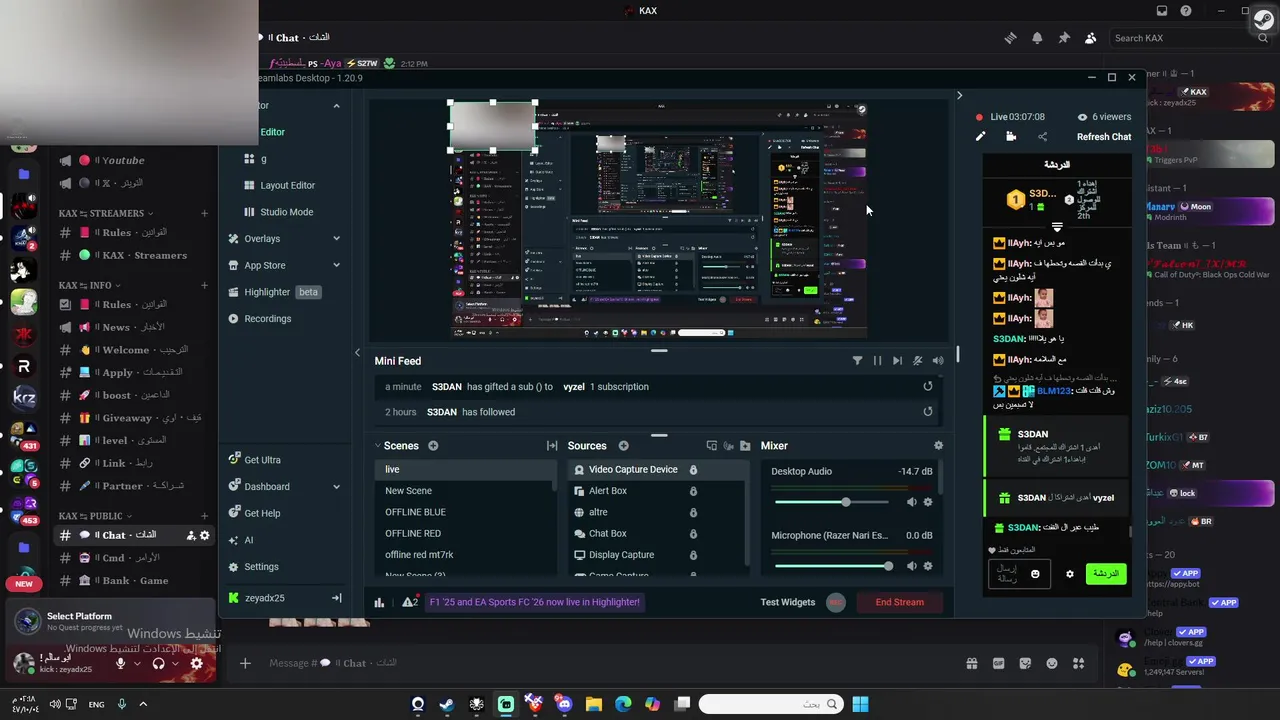Toggle lock on Video Capture Device source
Image resolution: width=1280 pixels, height=720 pixels.
(693, 470)
